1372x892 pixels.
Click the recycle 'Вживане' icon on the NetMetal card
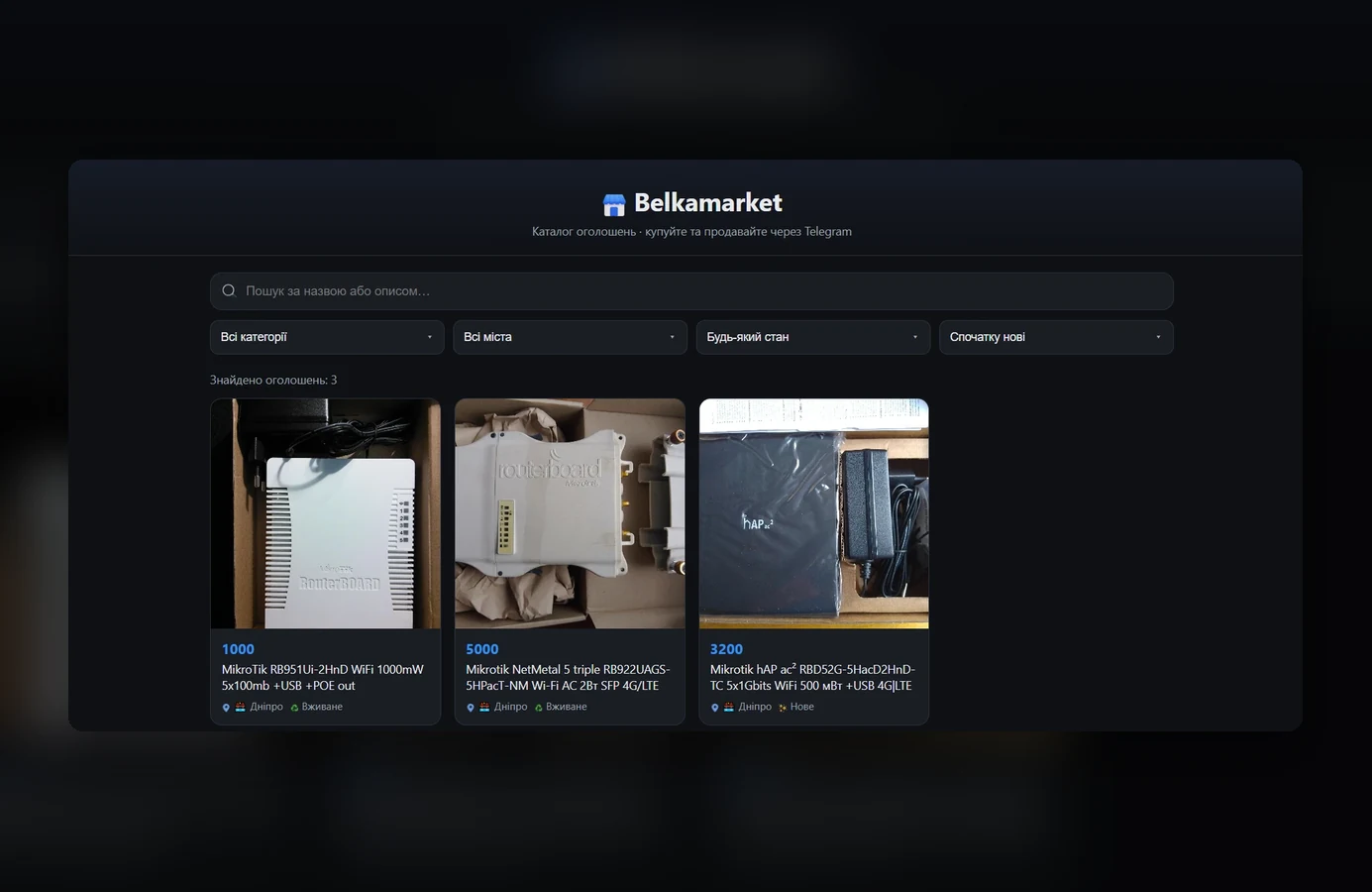tap(539, 708)
